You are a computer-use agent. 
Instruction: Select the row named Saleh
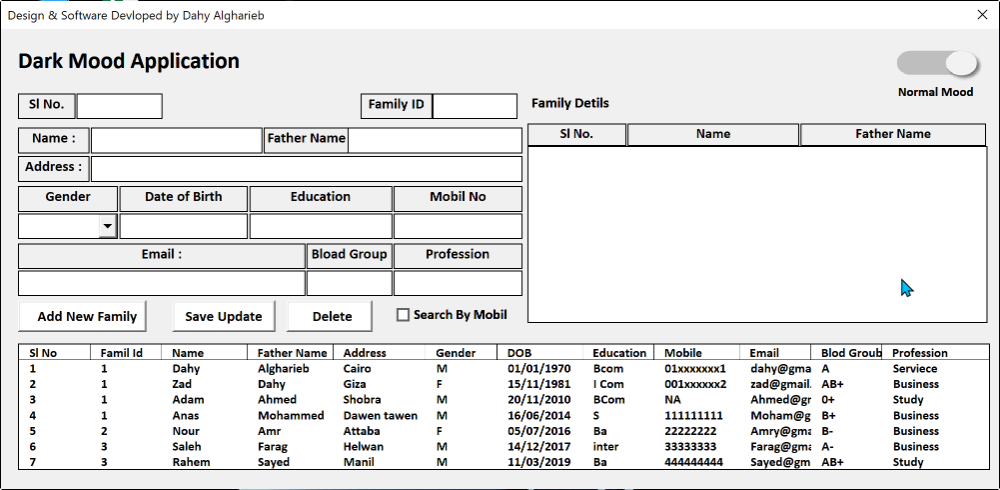[504, 447]
